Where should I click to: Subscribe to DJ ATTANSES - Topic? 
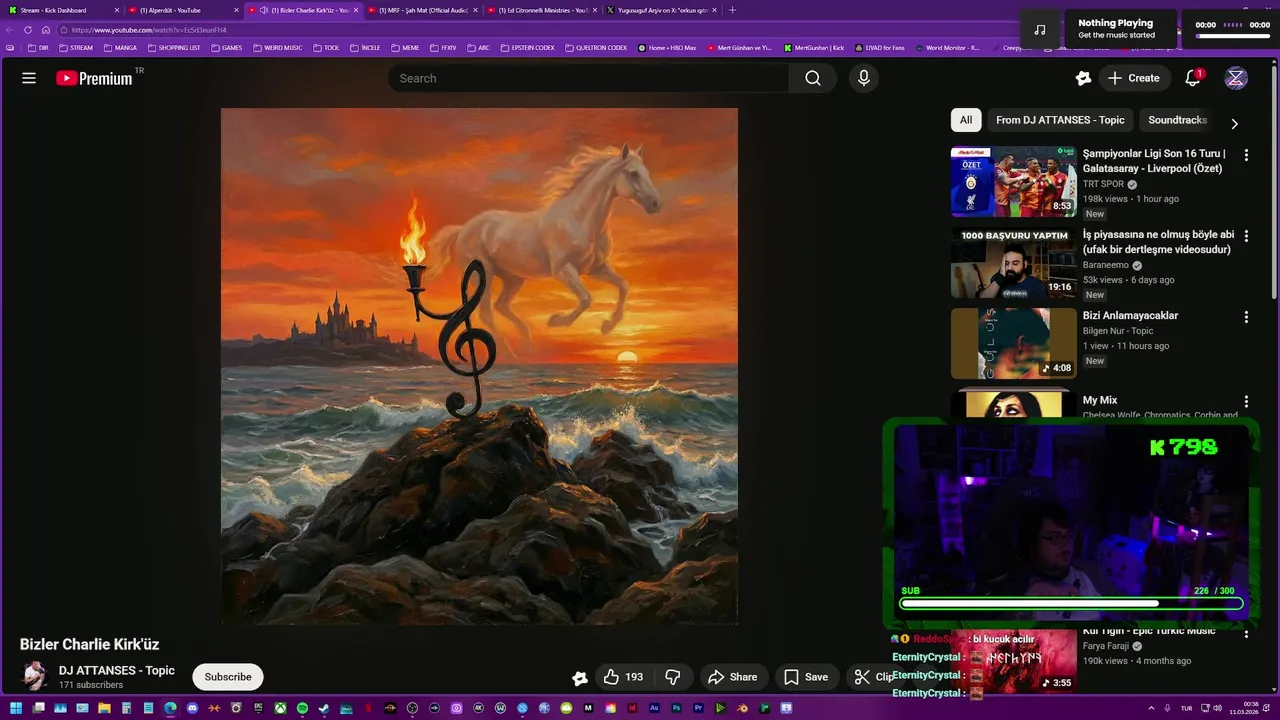(x=228, y=677)
